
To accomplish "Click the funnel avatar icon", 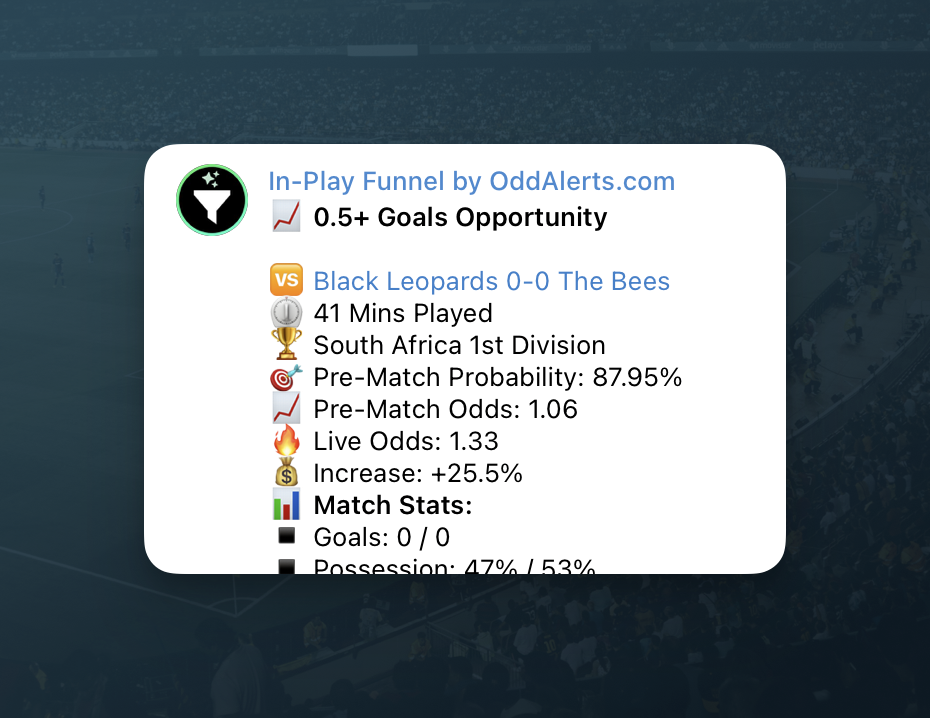I will tap(212, 200).
